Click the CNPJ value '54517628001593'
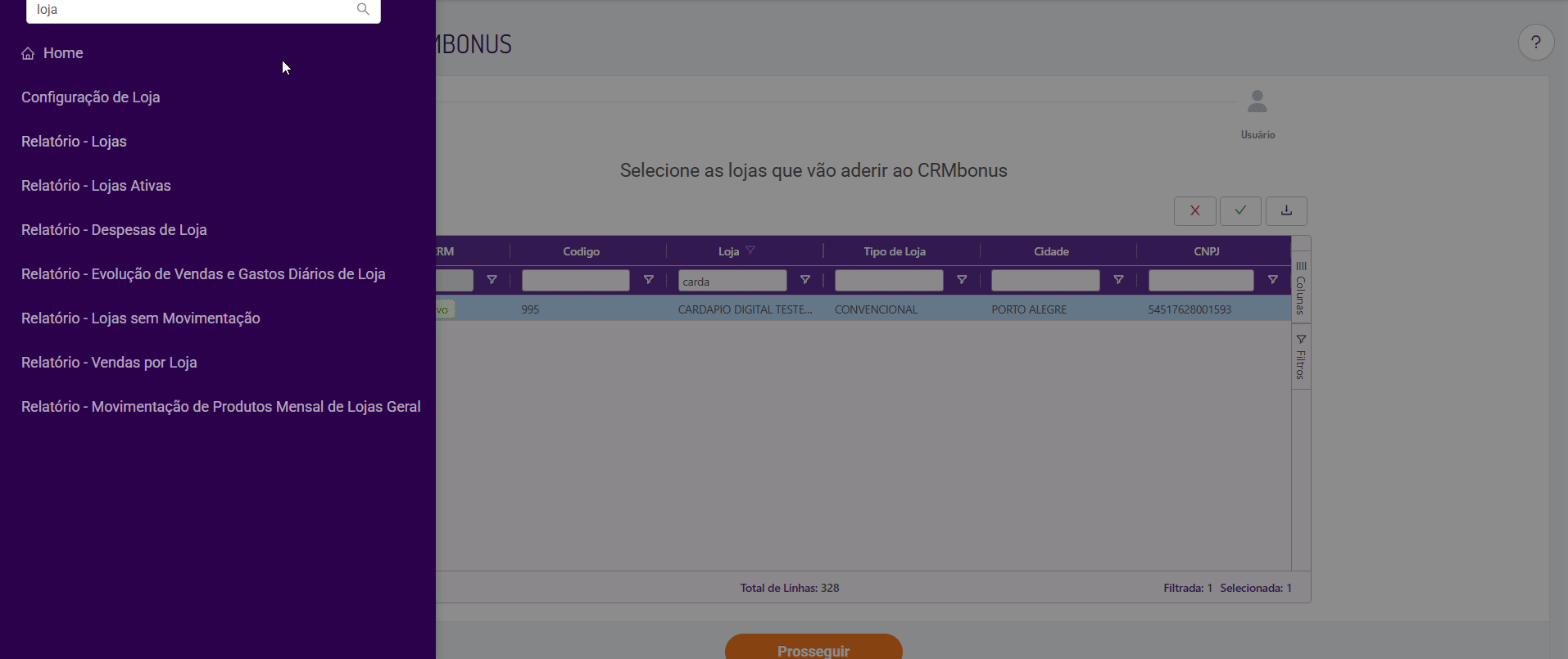1568x659 pixels. pyautogui.click(x=1190, y=309)
